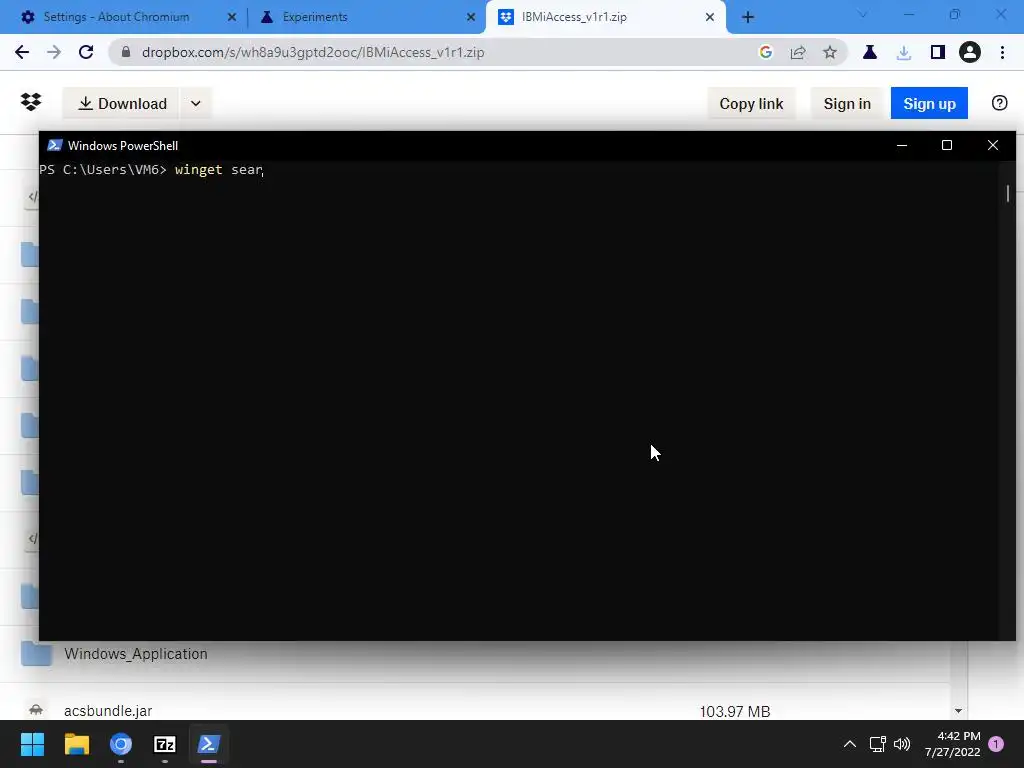Open the profile avatar menu
This screenshot has height=768, width=1024.
[x=970, y=52]
